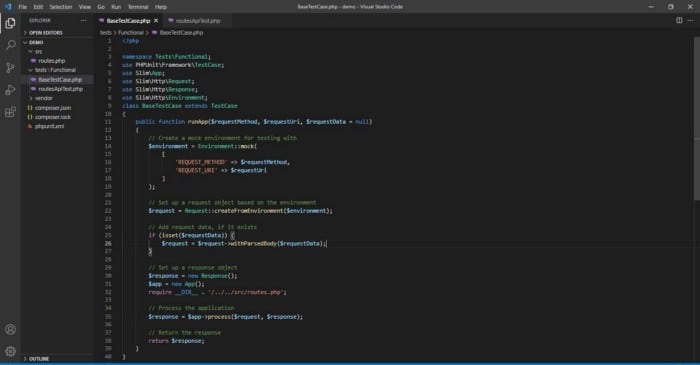Open the Accounts menu icon
The image size is (700, 365).
coord(10,330)
